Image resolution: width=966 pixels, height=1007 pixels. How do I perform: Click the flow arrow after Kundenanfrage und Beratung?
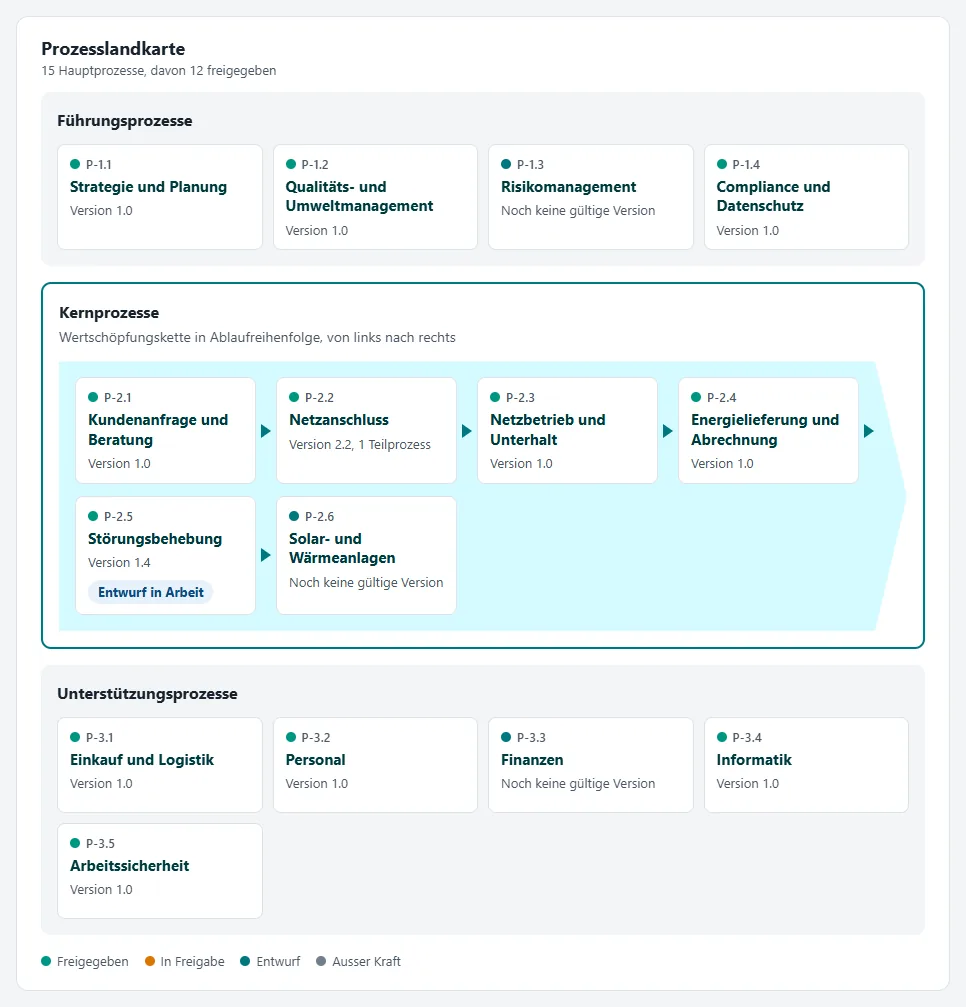[x=266, y=431]
